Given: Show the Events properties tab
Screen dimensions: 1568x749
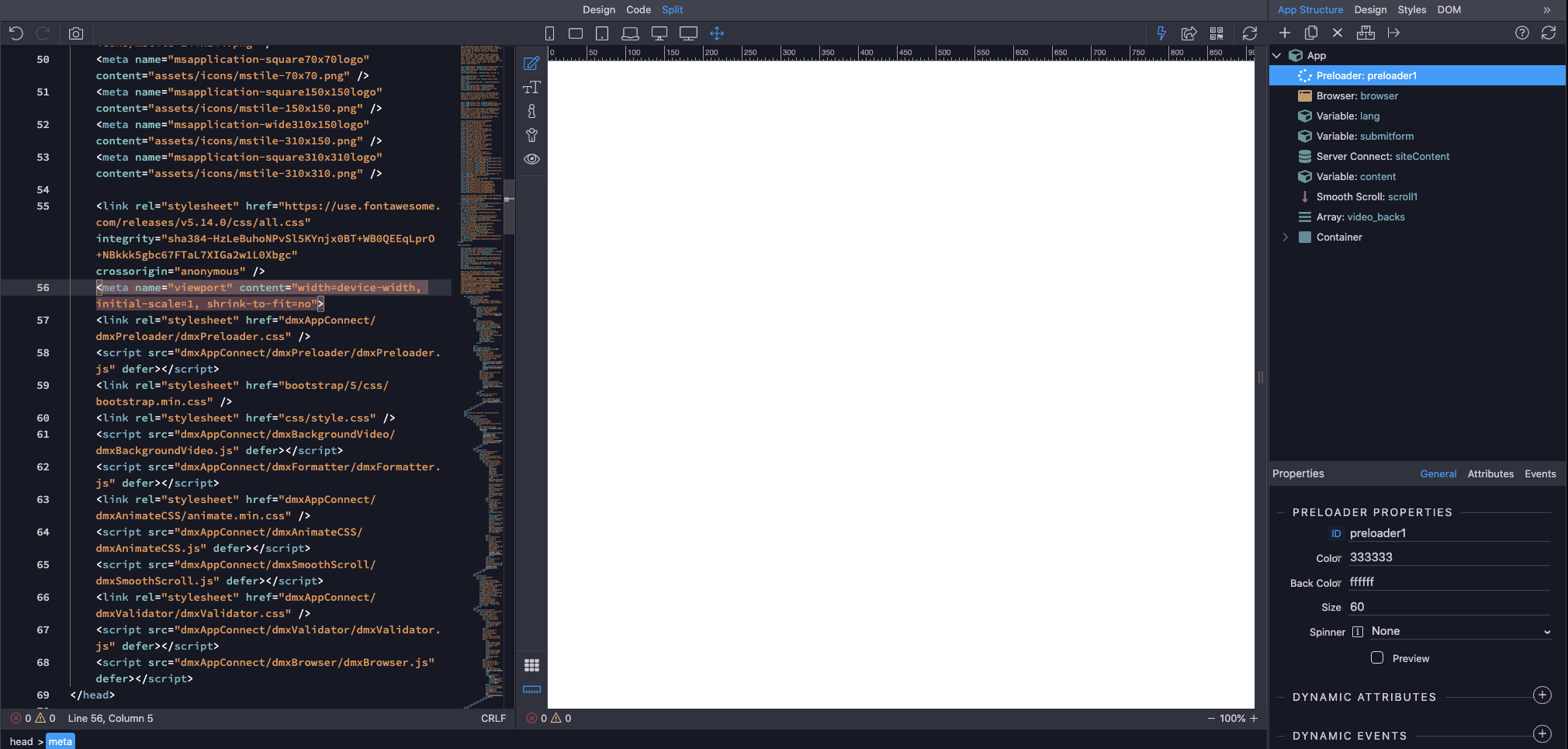Looking at the screenshot, I should pyautogui.click(x=1540, y=473).
